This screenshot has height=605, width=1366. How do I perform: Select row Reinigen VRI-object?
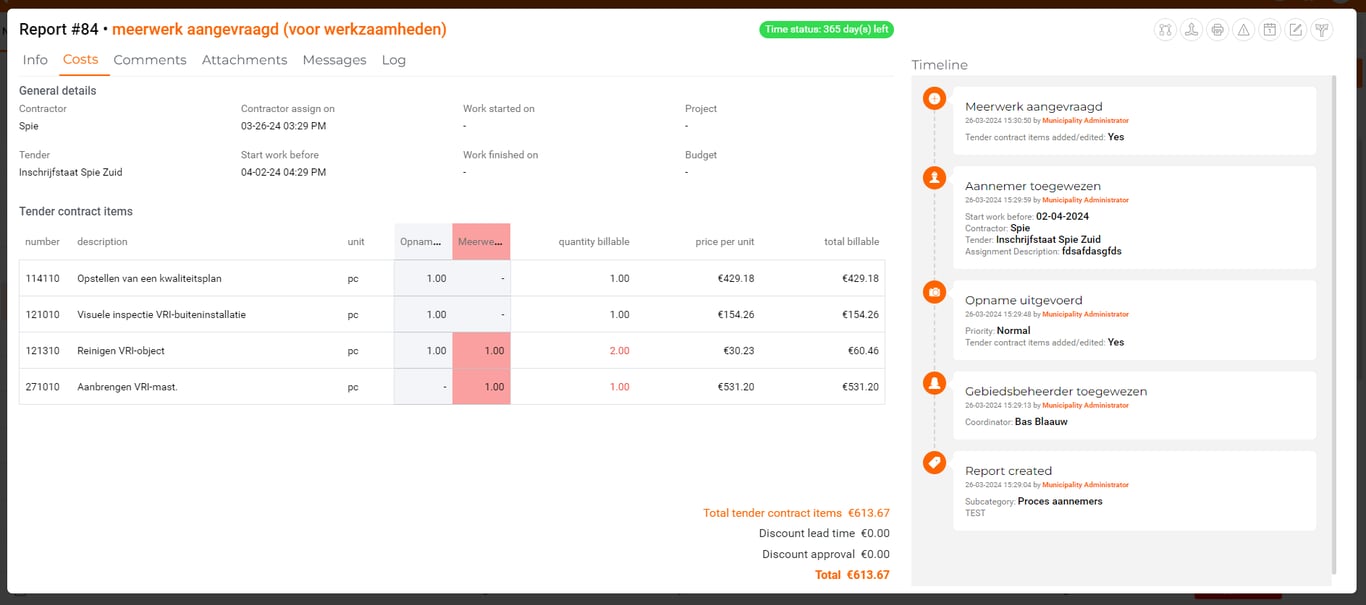[452, 351]
